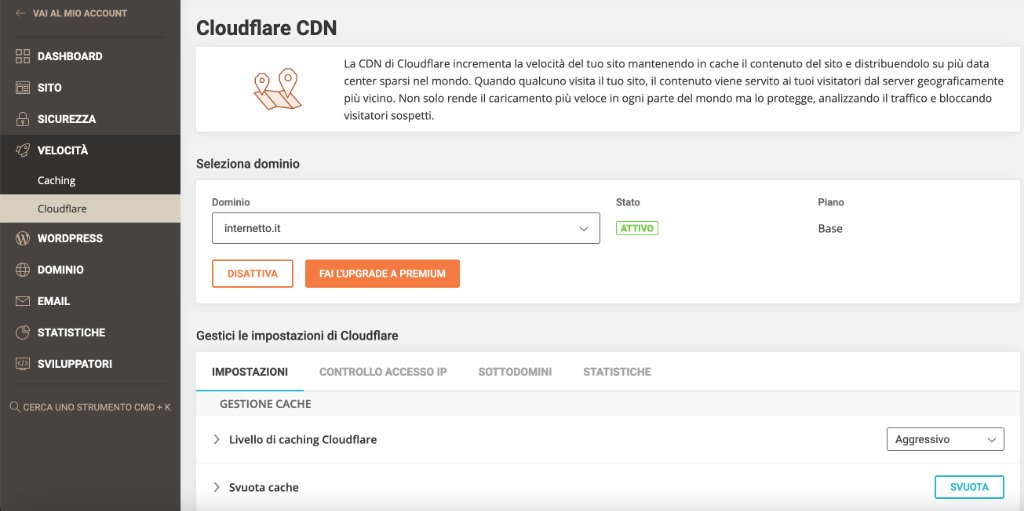Switch to the Impostazioni tab
Screen dimensions: 1024x511
(250, 372)
